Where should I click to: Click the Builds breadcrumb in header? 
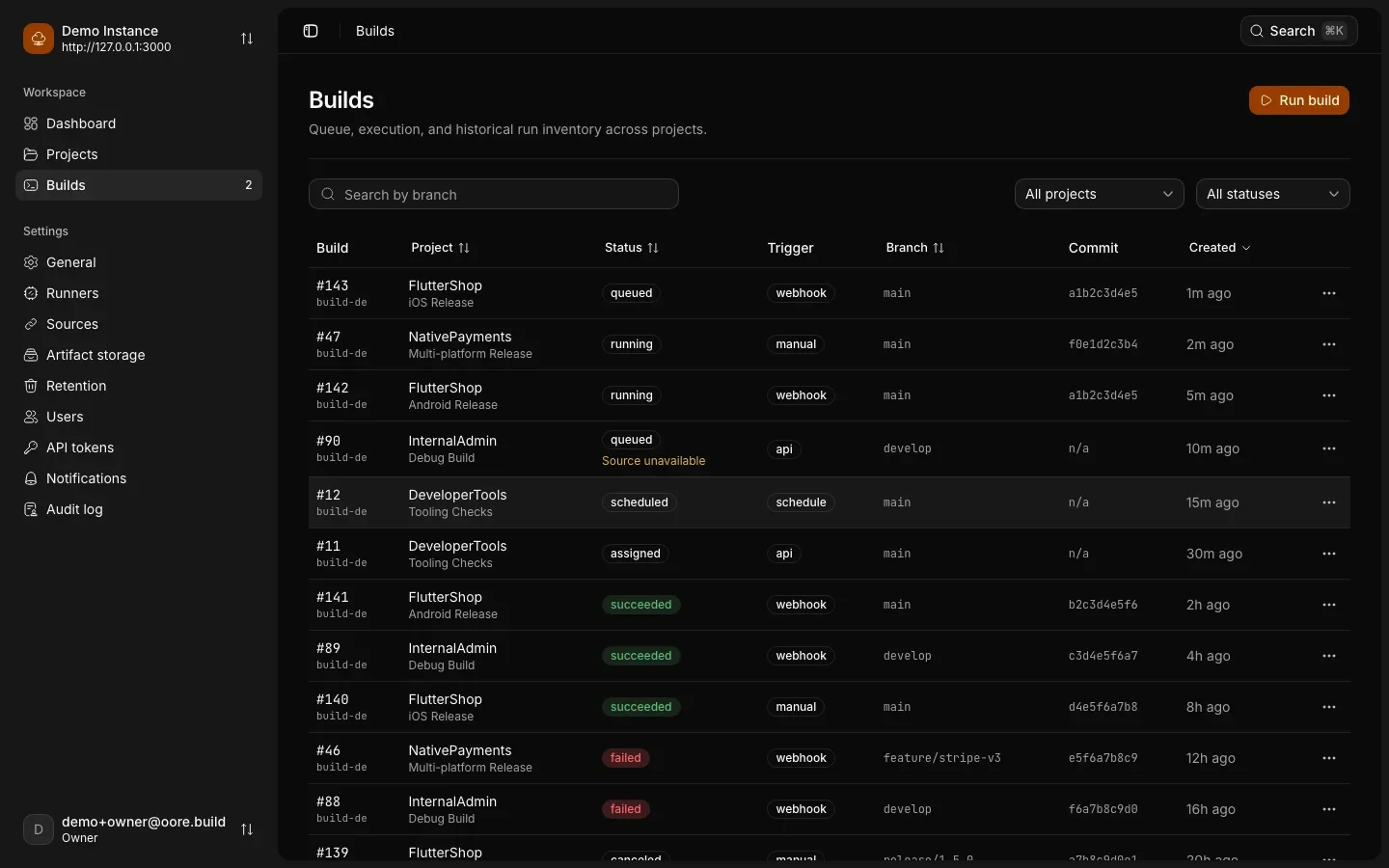375,31
